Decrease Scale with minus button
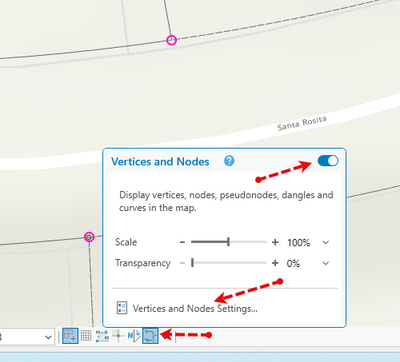 pyautogui.click(x=182, y=242)
